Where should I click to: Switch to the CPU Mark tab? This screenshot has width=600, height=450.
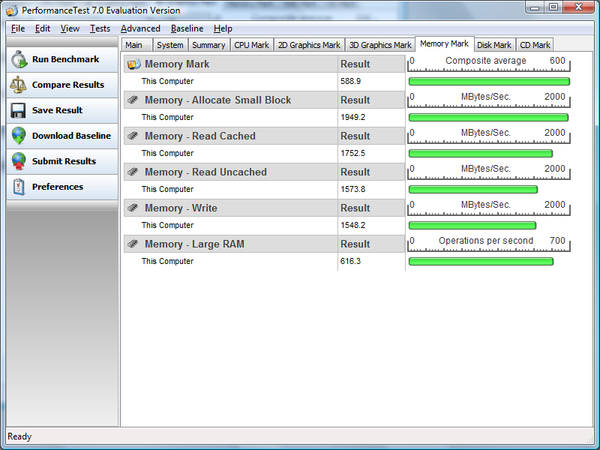pyautogui.click(x=251, y=45)
